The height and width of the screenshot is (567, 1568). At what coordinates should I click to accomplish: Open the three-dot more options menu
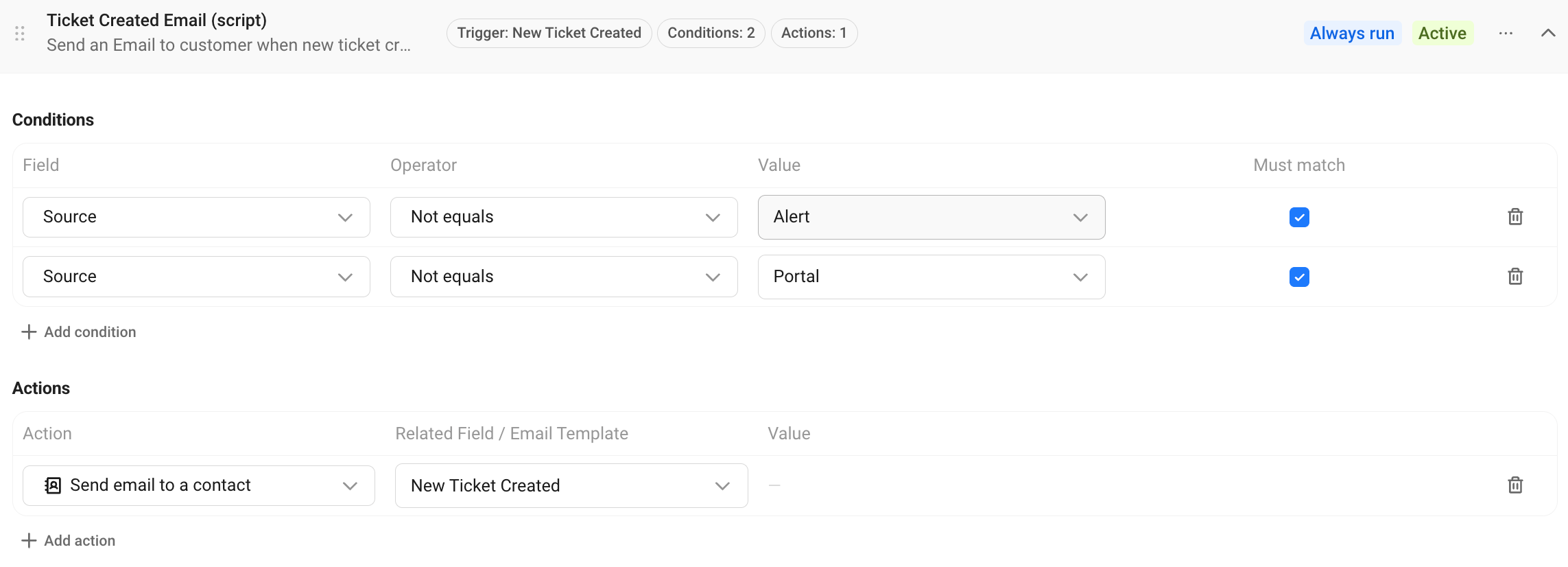point(1506,33)
